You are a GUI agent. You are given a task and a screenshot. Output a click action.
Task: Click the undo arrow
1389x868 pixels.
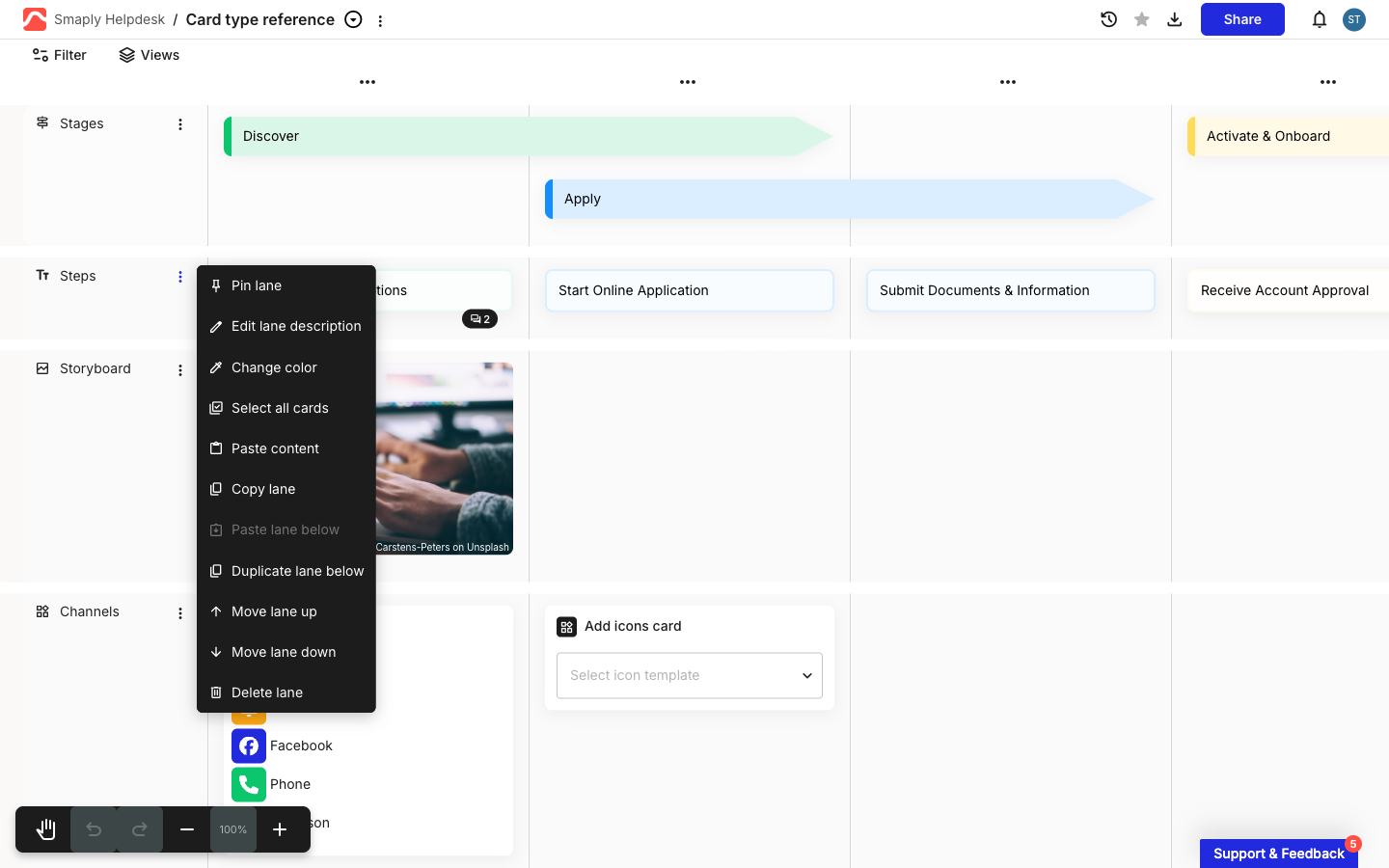tap(94, 829)
